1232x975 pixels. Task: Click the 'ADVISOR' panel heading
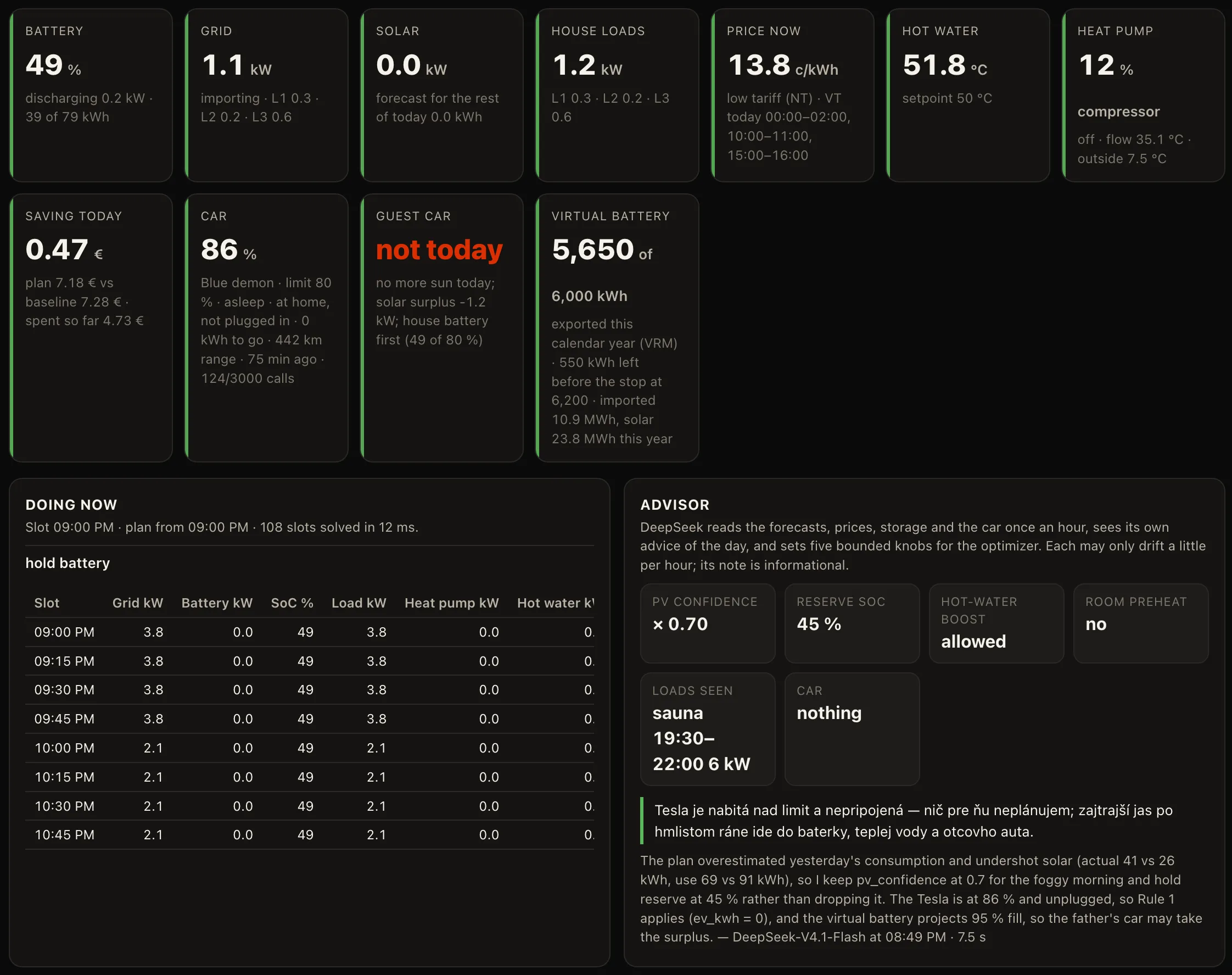tap(675, 505)
